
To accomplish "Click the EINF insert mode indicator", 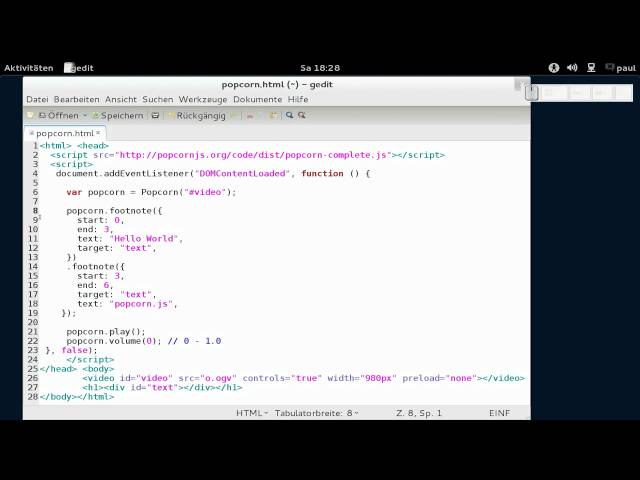I will tap(500, 413).
